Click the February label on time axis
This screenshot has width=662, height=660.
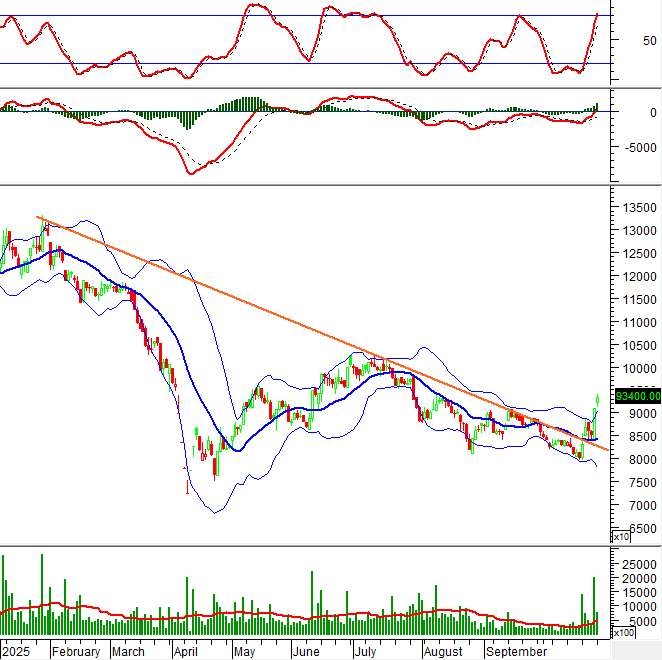pos(77,651)
